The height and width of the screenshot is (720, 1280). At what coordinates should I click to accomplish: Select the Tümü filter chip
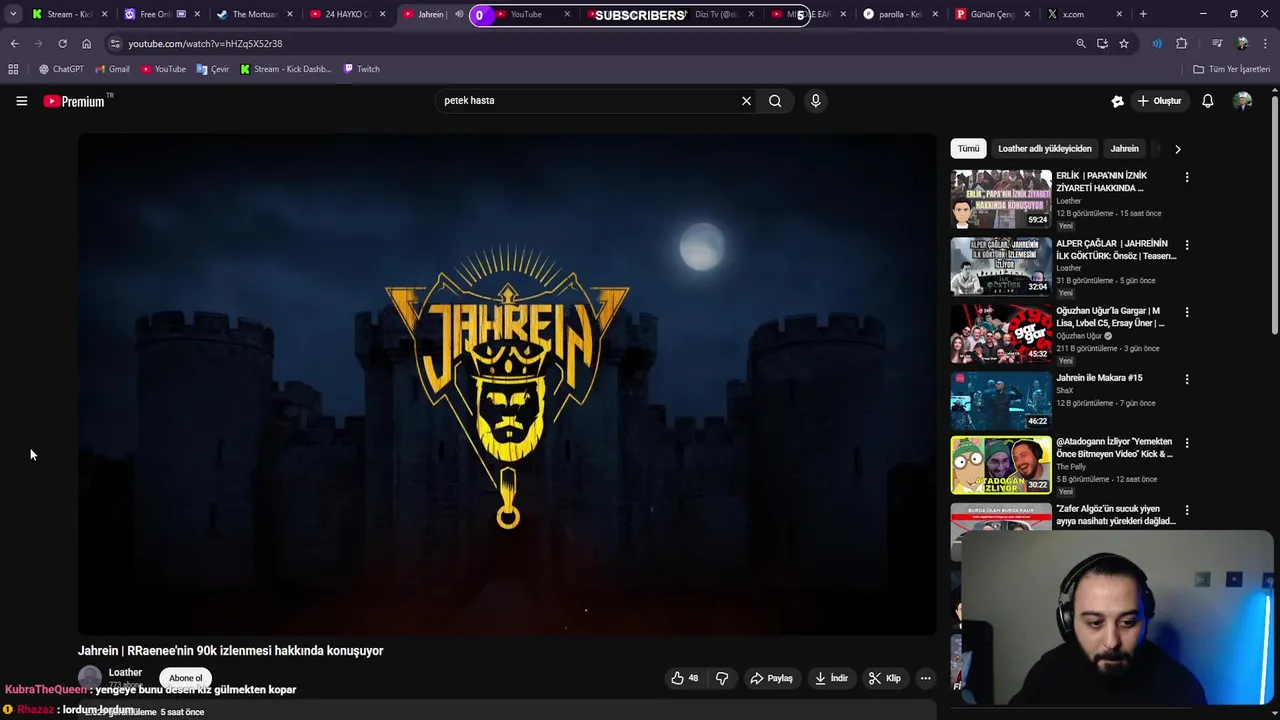(969, 149)
